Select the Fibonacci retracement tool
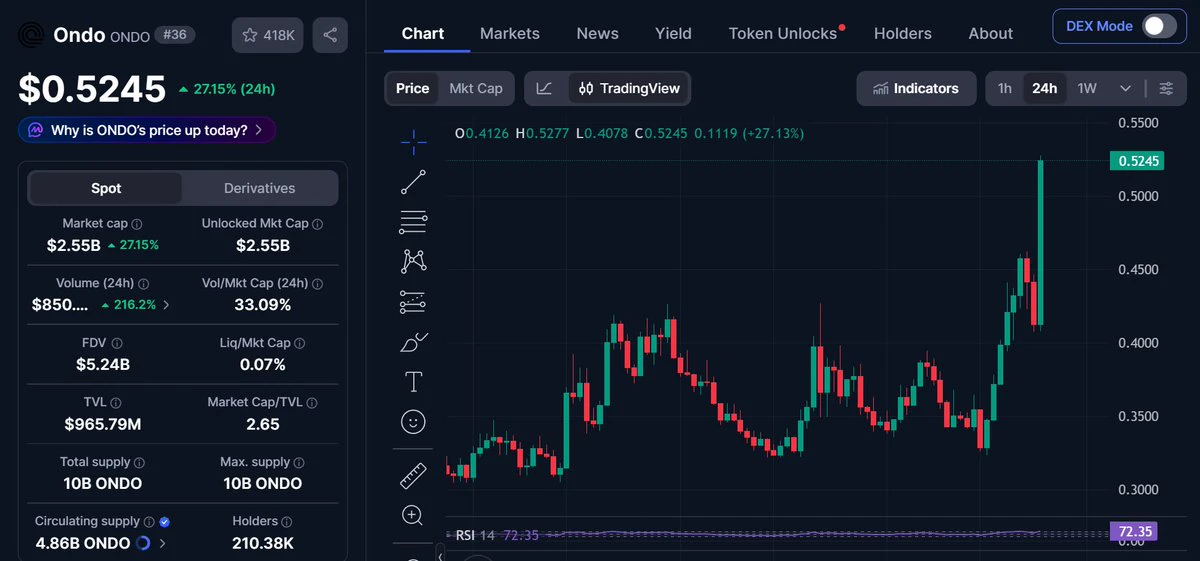The height and width of the screenshot is (561, 1200). point(413,222)
